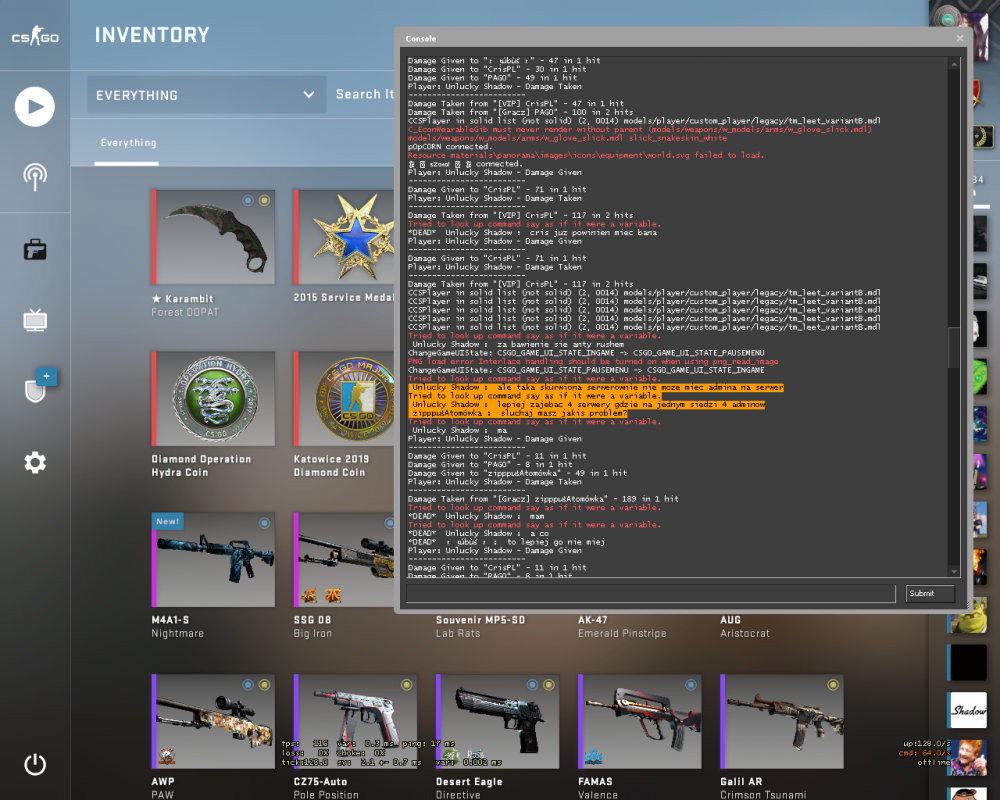This screenshot has height=800, width=1000.
Task: Click the Search Items field
Action: (365, 94)
